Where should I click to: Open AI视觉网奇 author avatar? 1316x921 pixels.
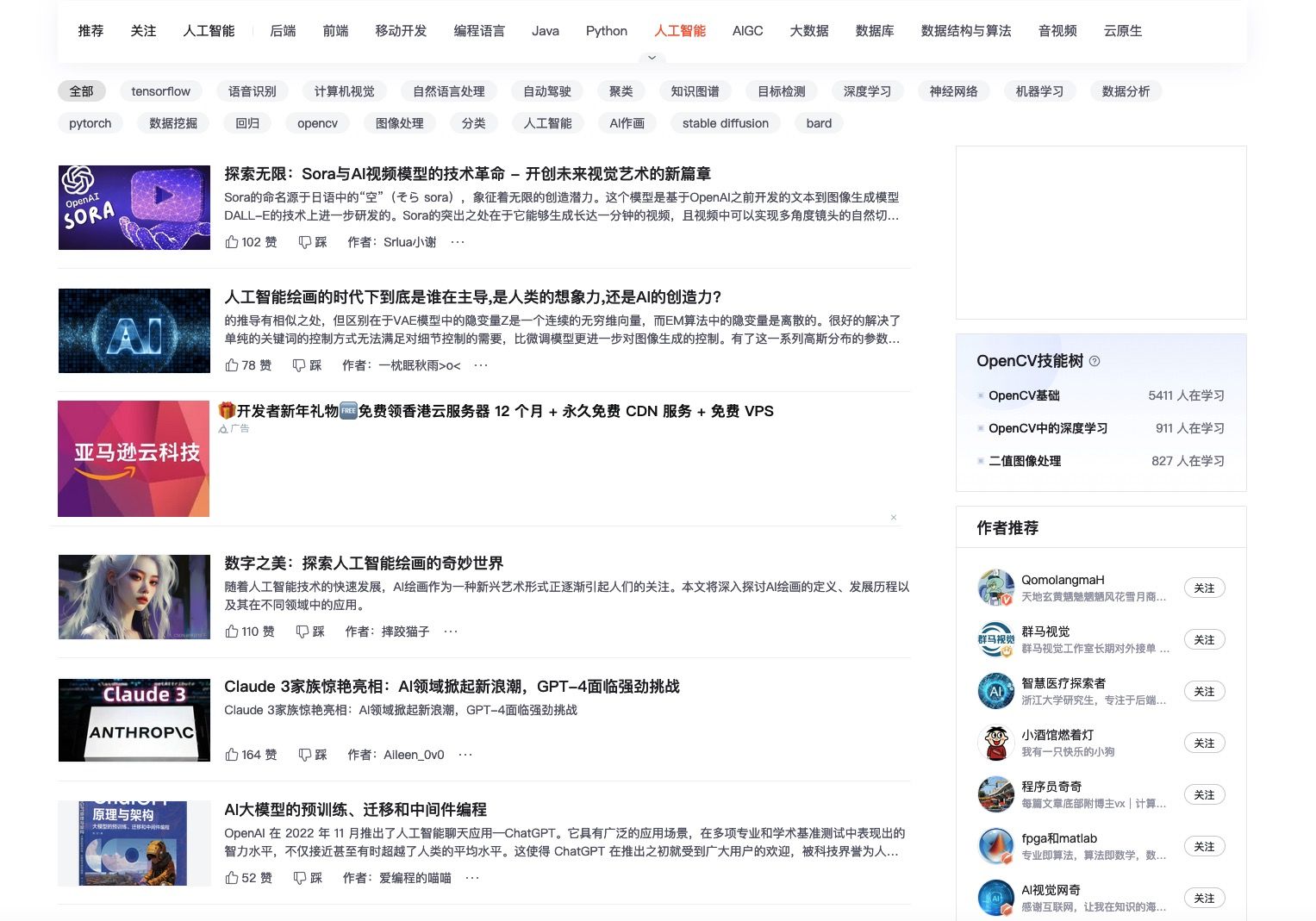(x=995, y=898)
